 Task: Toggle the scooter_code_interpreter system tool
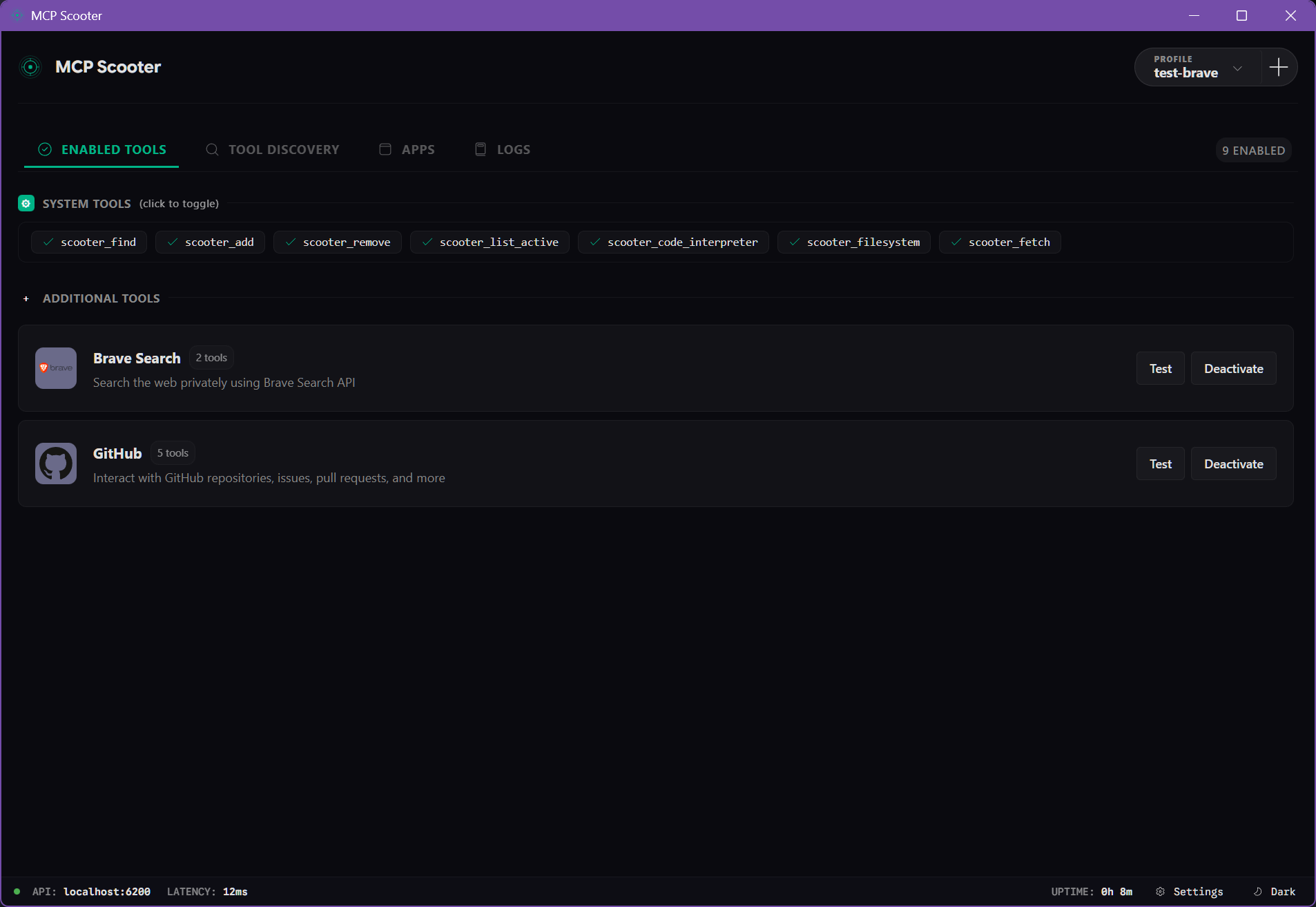[673, 242]
